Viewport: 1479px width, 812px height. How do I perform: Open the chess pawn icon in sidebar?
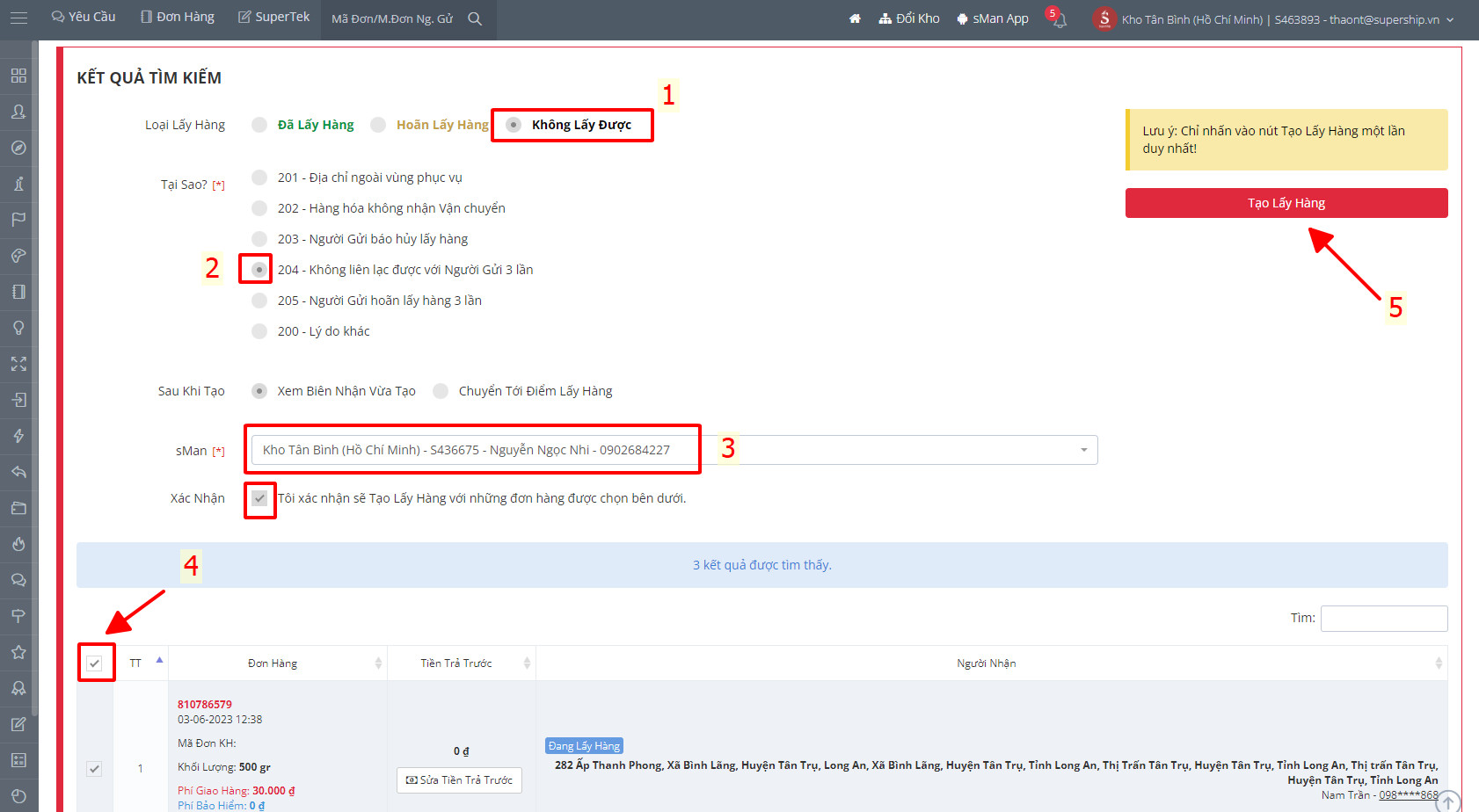pyautogui.click(x=18, y=184)
